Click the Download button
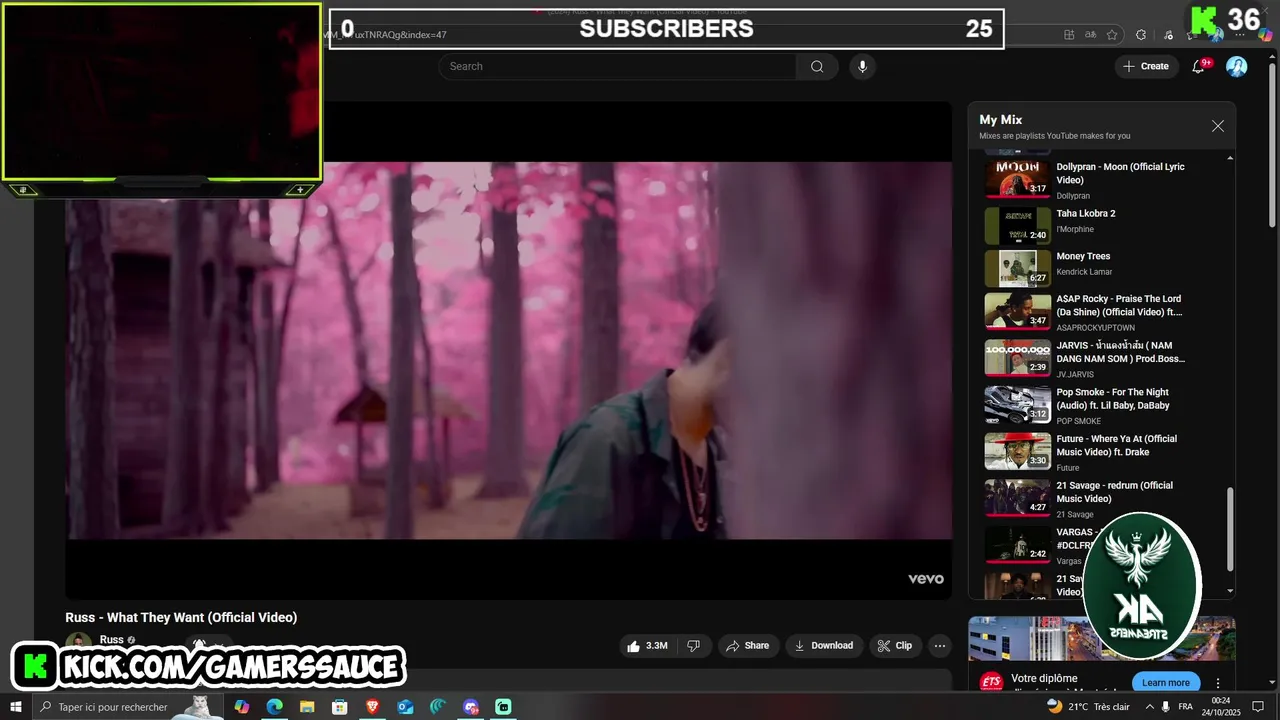Image resolution: width=1280 pixels, height=720 pixels. tap(823, 646)
